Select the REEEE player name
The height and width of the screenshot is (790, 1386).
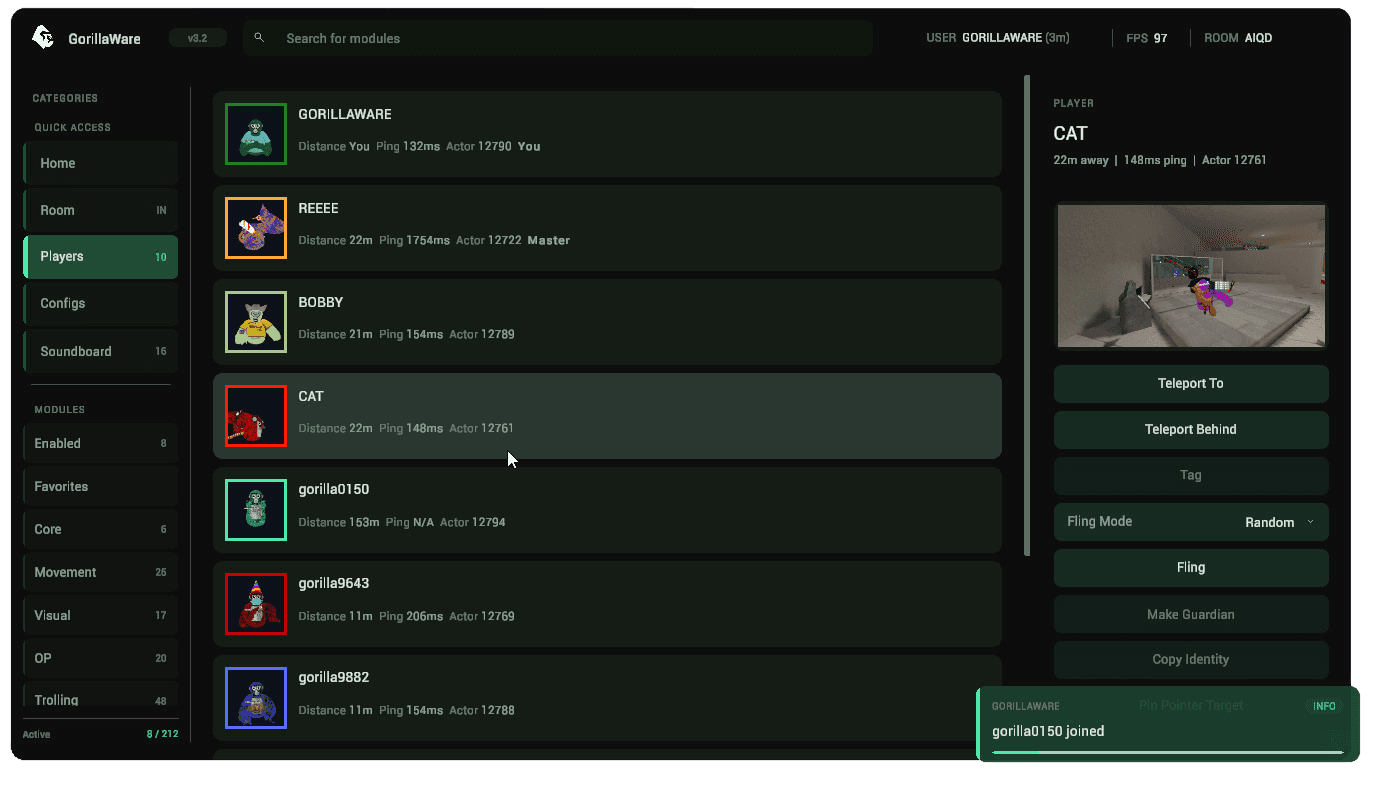coord(318,208)
